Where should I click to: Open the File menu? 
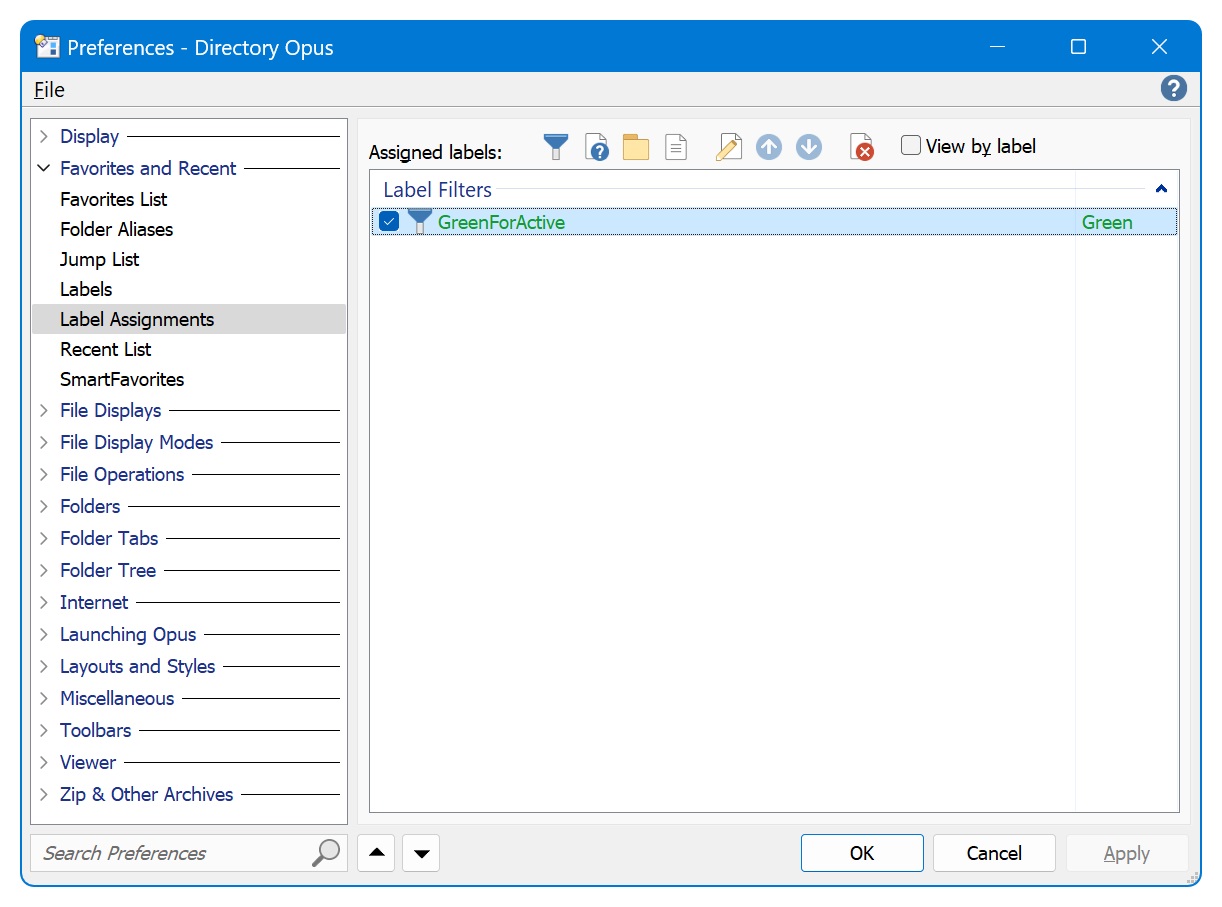pos(49,89)
